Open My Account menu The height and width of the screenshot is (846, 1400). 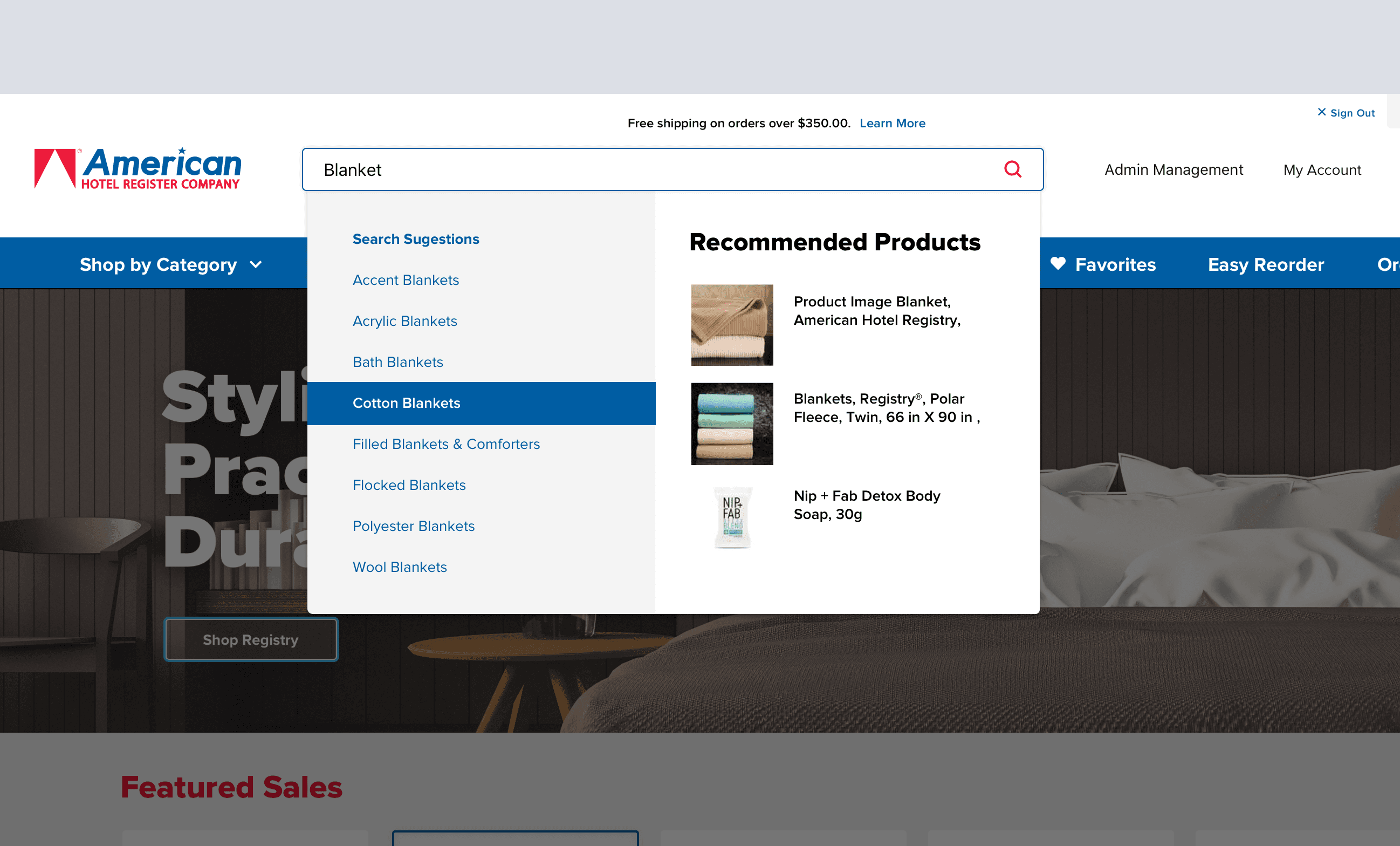1322,169
